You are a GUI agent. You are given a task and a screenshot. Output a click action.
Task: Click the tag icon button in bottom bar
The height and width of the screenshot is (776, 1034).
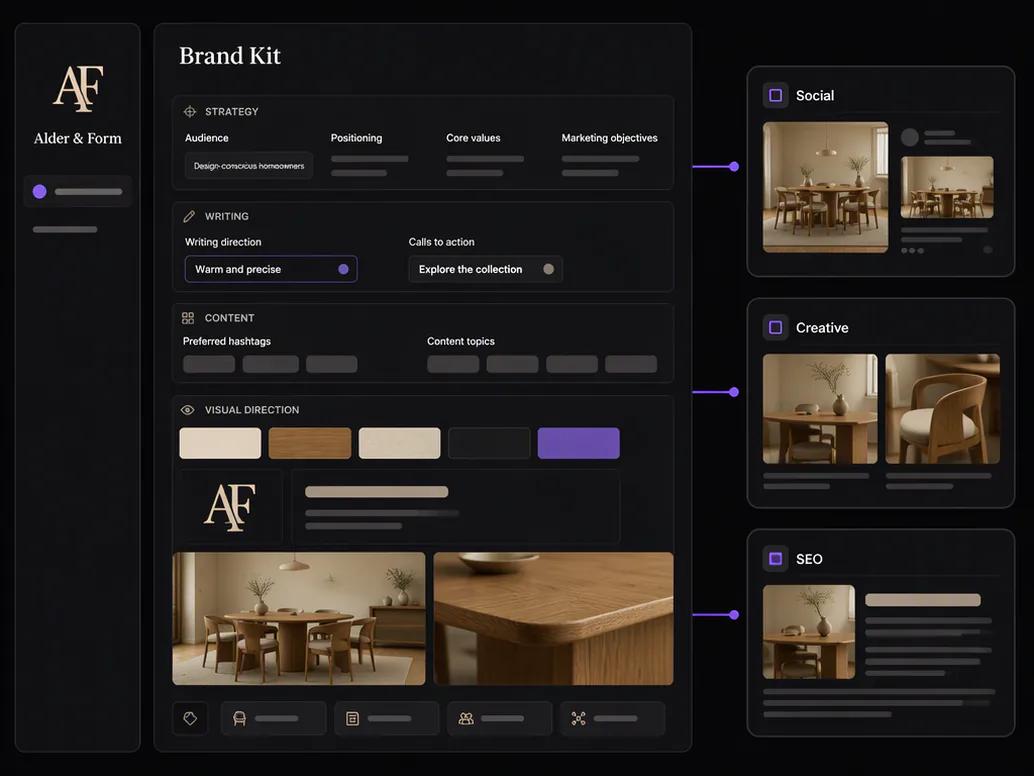[190, 719]
